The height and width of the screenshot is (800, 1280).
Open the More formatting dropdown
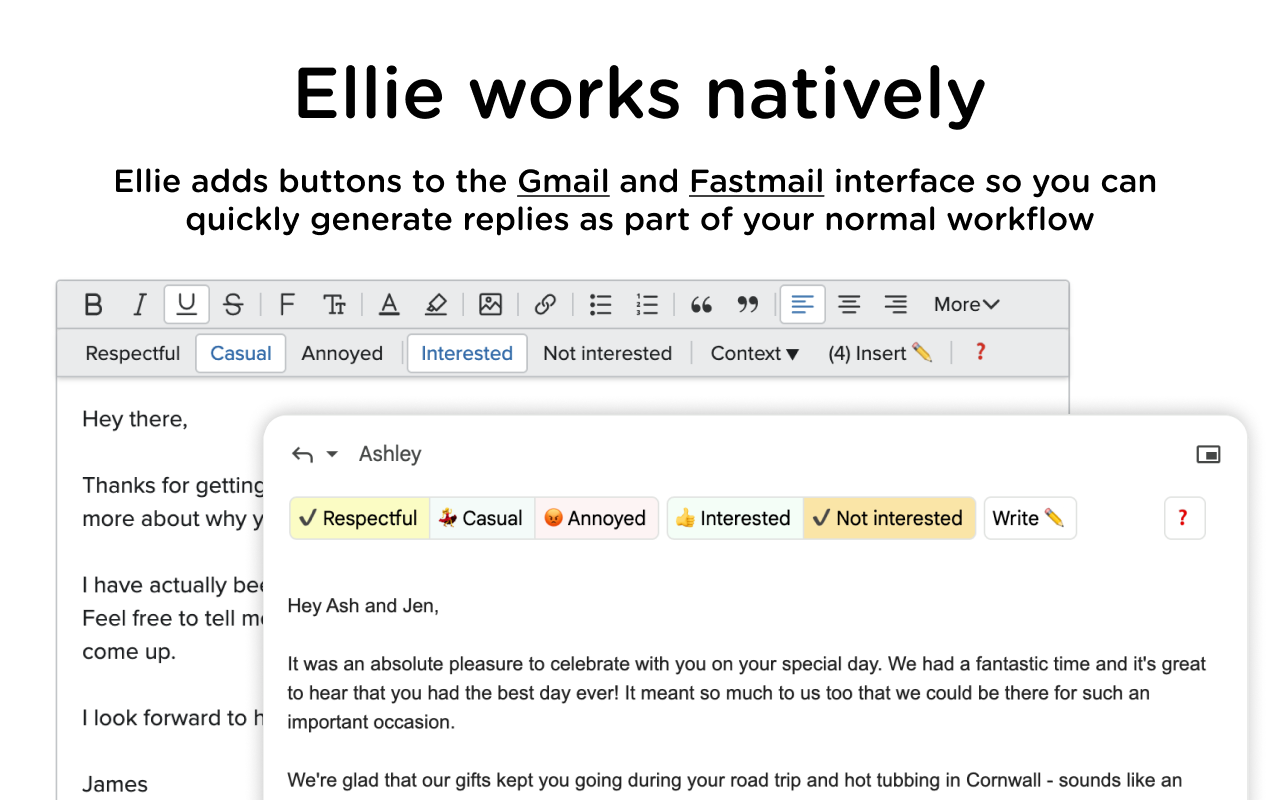tap(965, 304)
